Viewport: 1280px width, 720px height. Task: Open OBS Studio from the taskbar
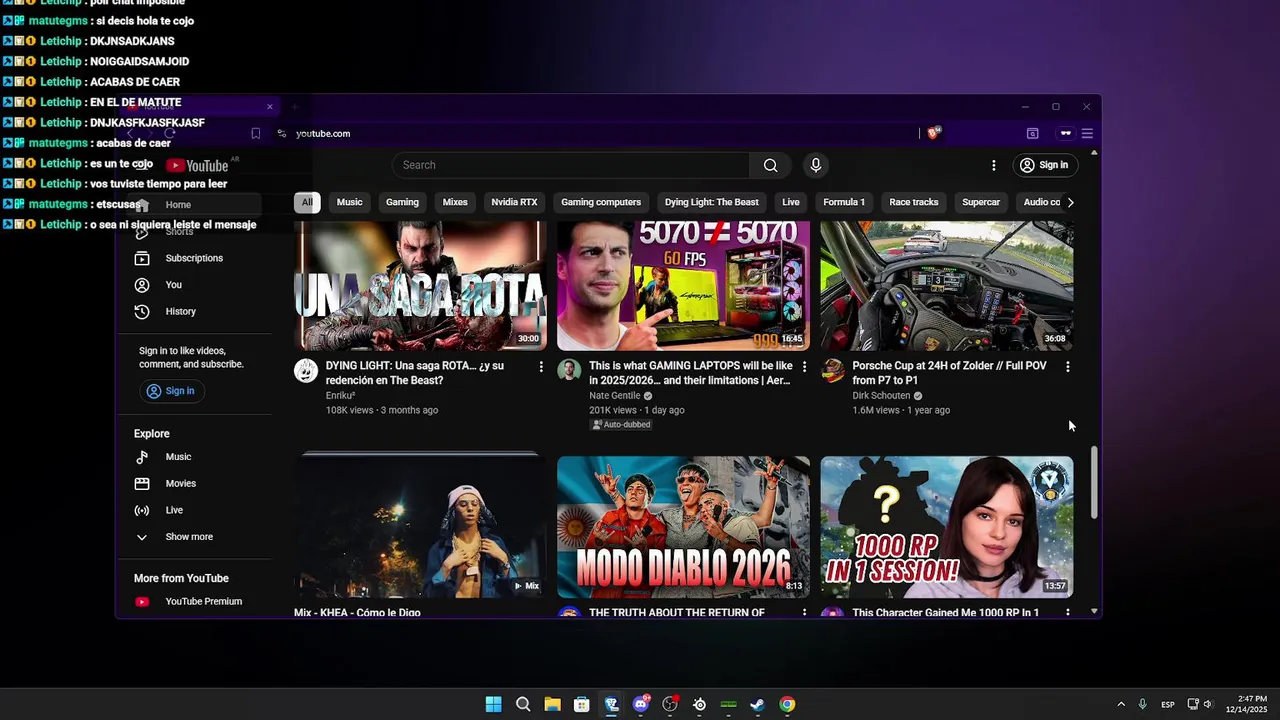(x=670, y=704)
